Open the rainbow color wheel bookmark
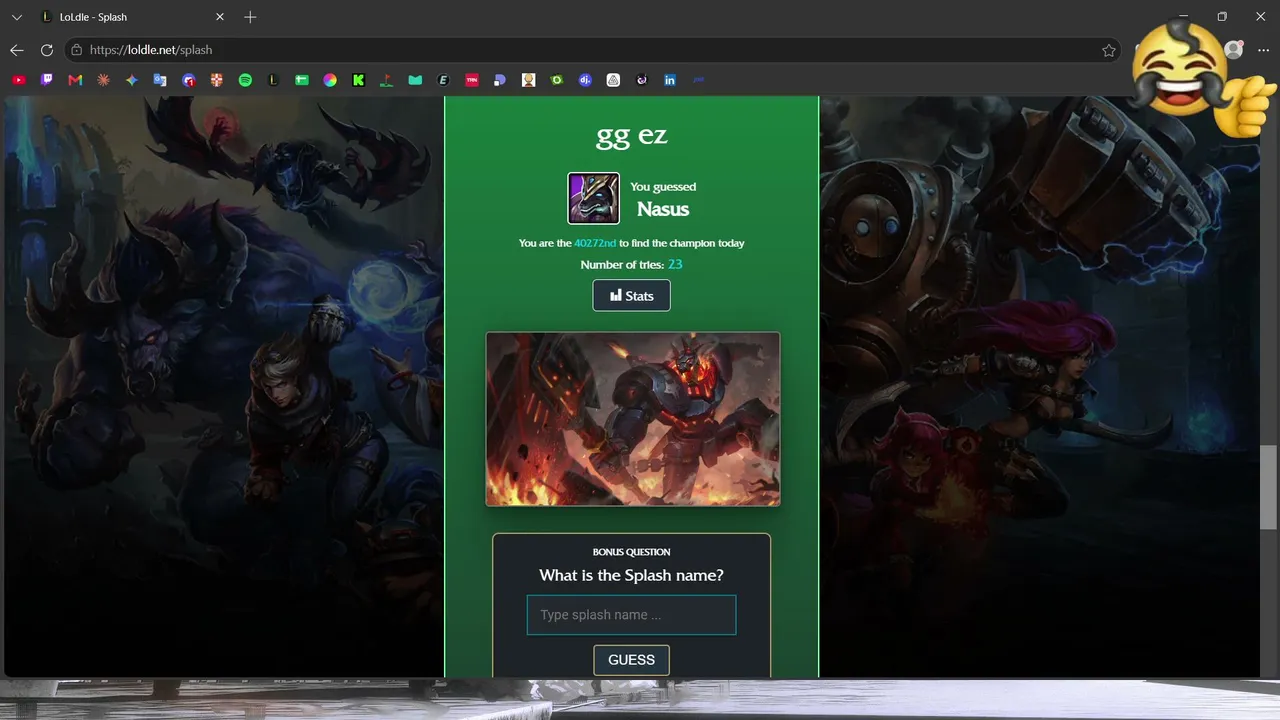 click(x=330, y=80)
